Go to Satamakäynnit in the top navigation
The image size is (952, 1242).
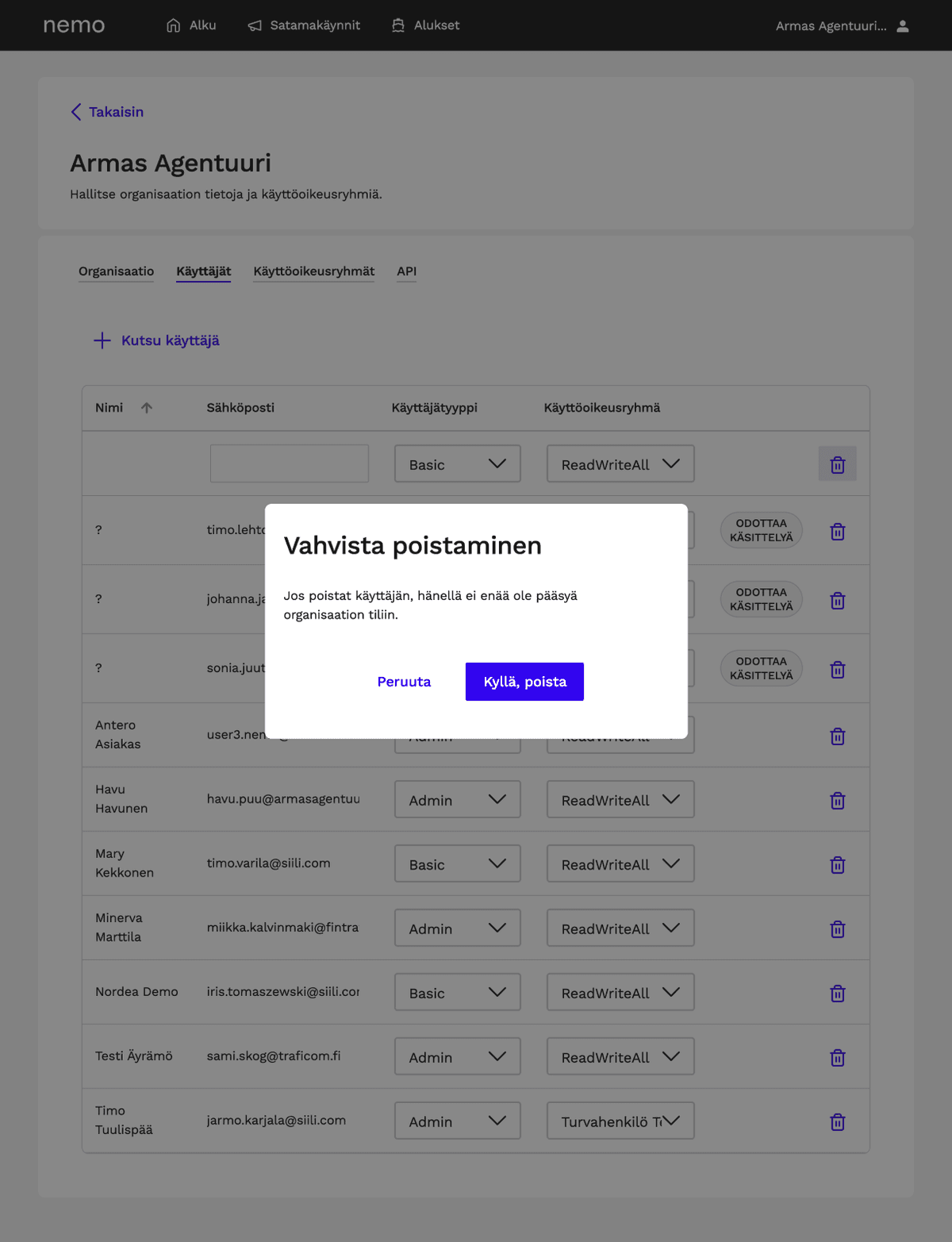pos(305,25)
